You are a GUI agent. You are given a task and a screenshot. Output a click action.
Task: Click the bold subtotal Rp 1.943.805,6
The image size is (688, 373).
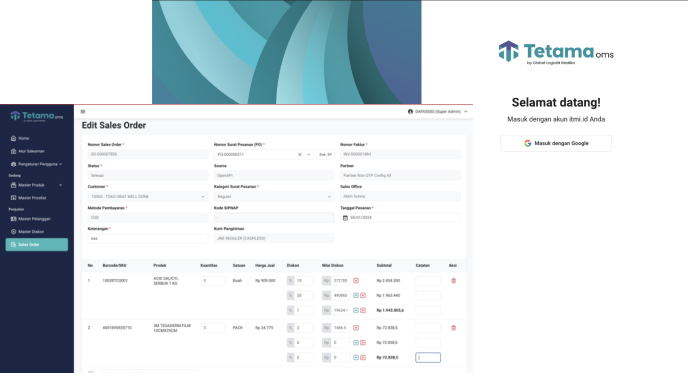click(x=390, y=310)
